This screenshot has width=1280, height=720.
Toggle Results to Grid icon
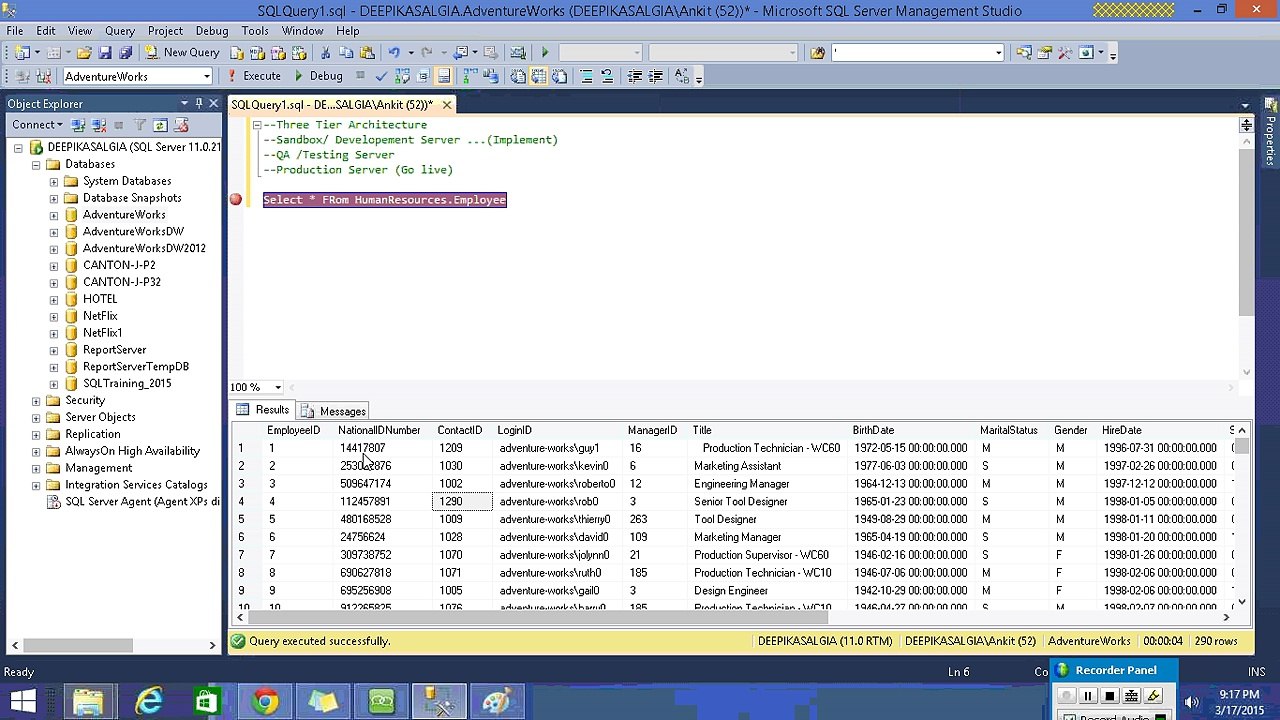(538, 76)
